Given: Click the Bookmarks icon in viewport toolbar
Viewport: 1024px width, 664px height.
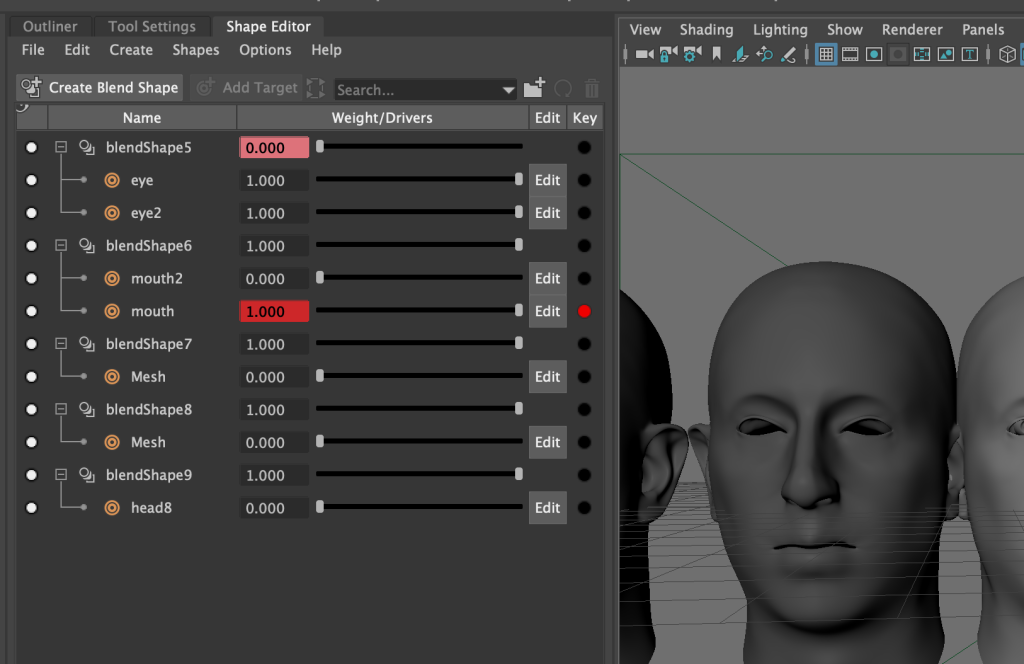Looking at the screenshot, I should point(716,54).
